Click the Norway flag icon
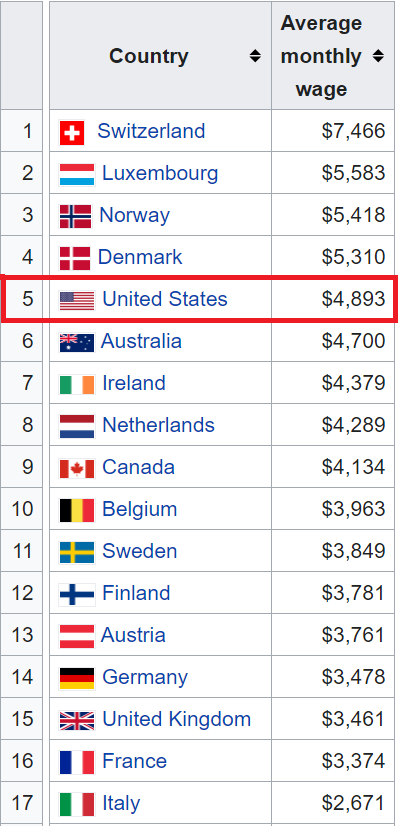 pyautogui.click(x=75, y=217)
